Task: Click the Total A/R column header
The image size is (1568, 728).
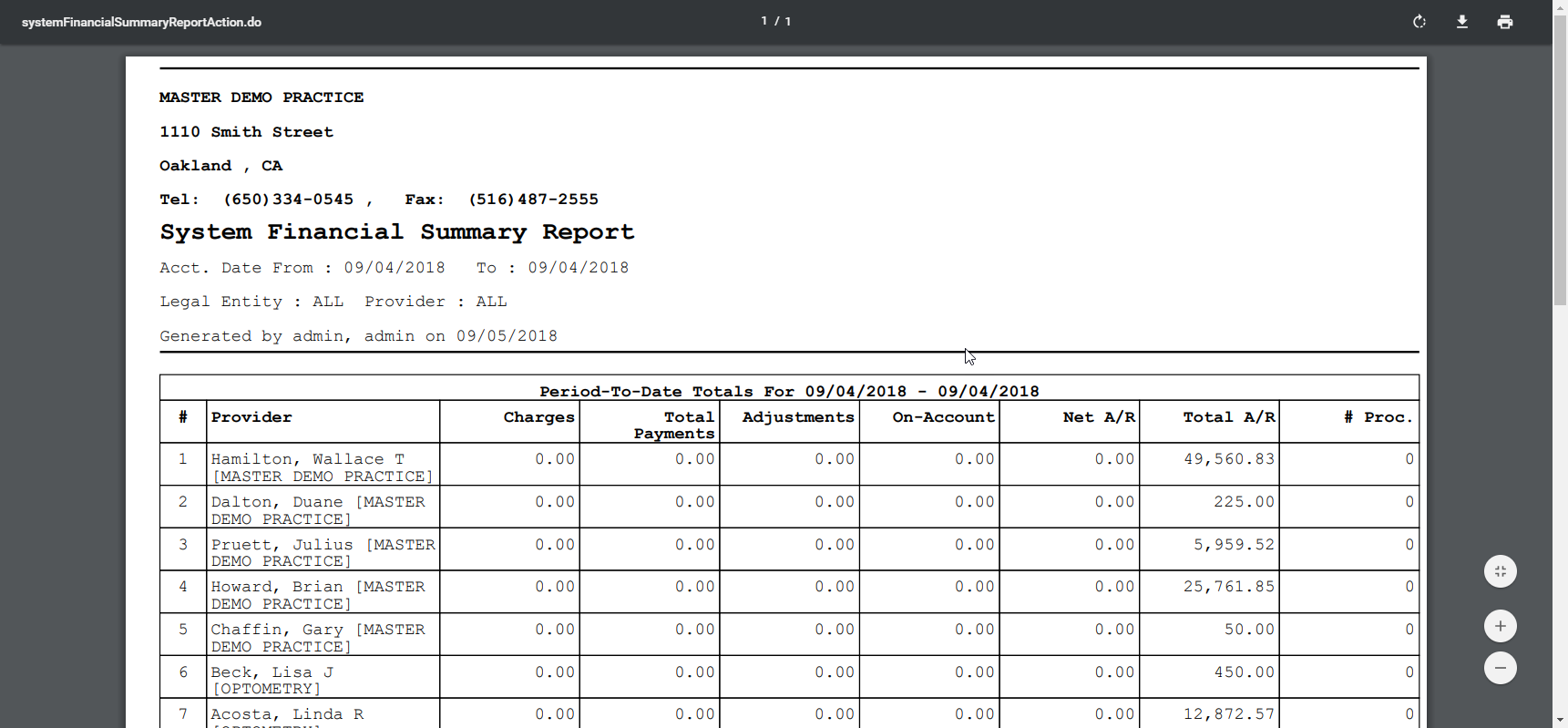Action: point(1228,417)
